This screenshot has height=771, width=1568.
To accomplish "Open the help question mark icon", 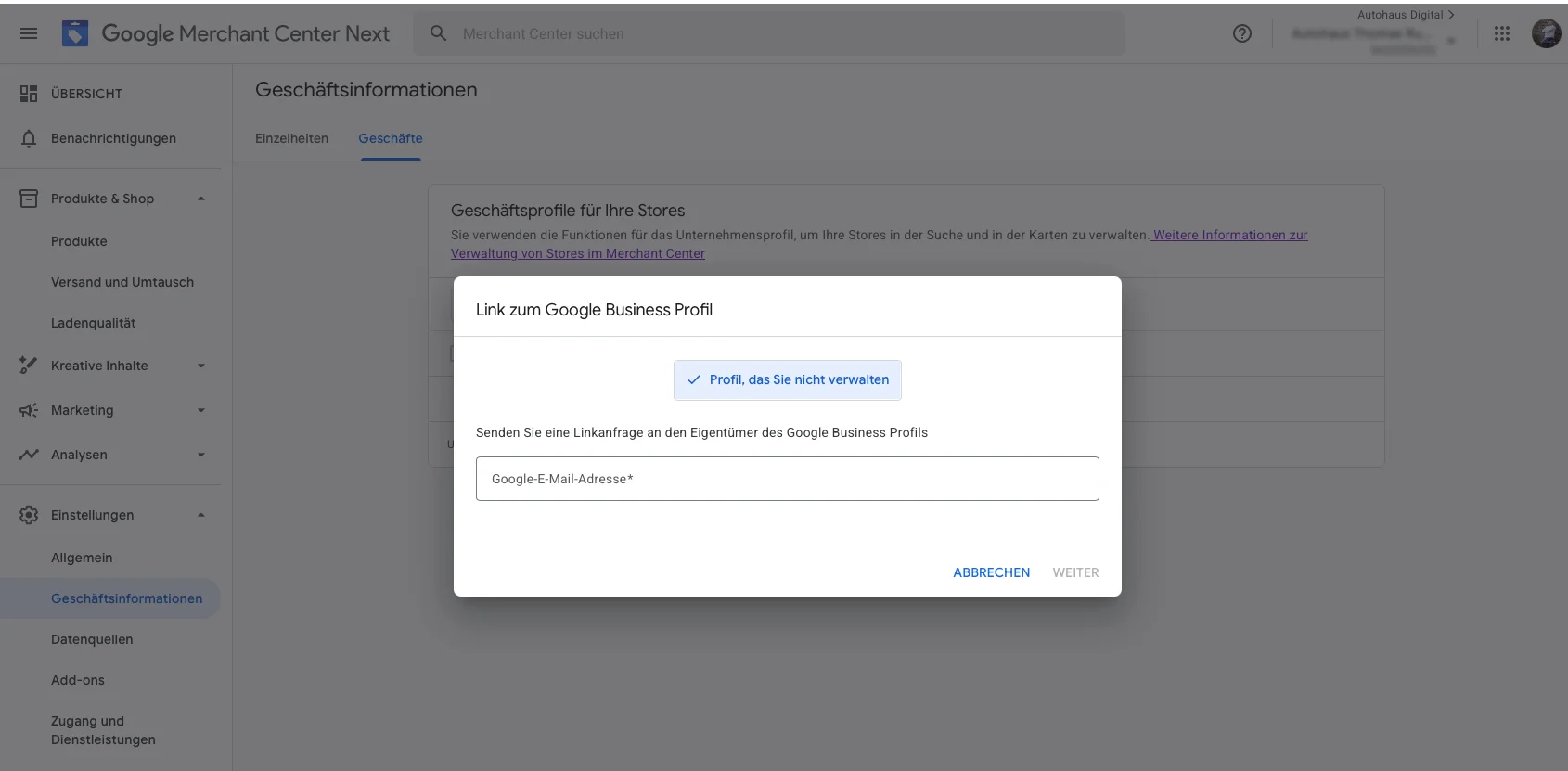I will (1241, 33).
